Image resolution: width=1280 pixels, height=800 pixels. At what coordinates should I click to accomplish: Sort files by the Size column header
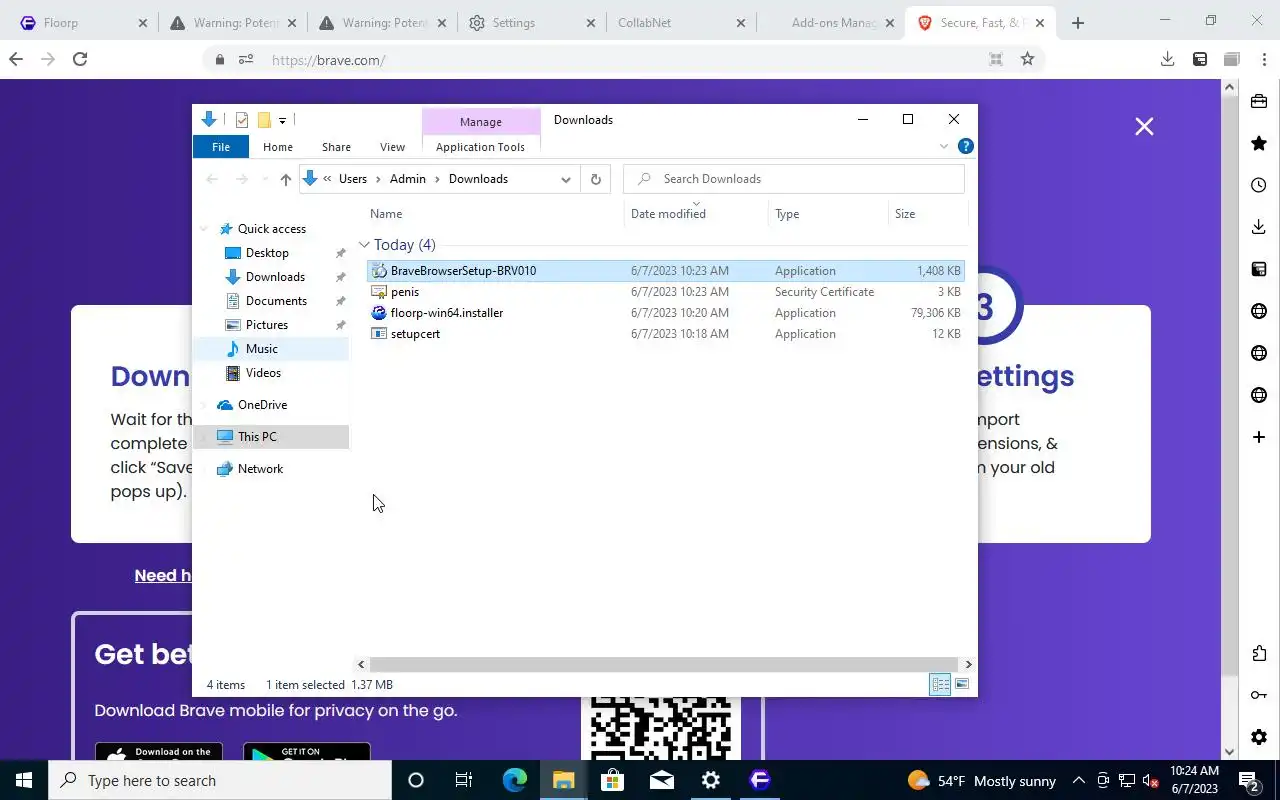[927, 214]
